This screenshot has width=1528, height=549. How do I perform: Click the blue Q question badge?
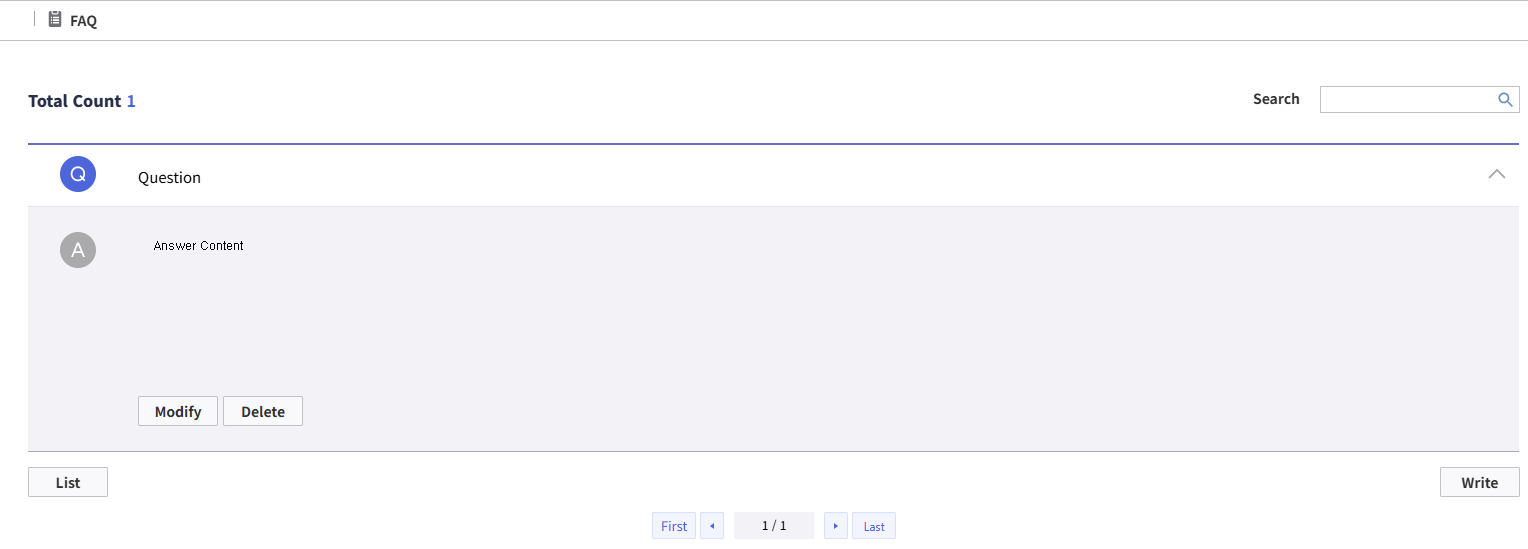coord(78,174)
